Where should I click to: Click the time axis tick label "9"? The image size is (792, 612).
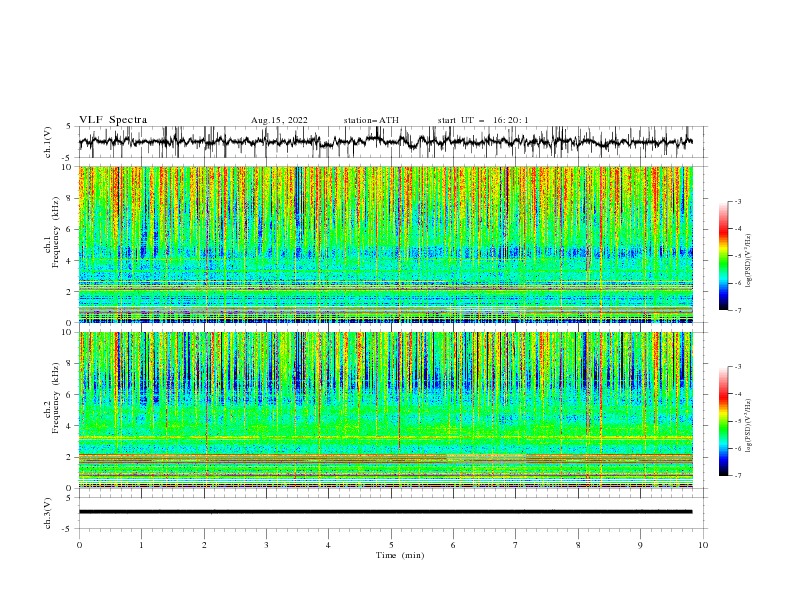(x=640, y=545)
